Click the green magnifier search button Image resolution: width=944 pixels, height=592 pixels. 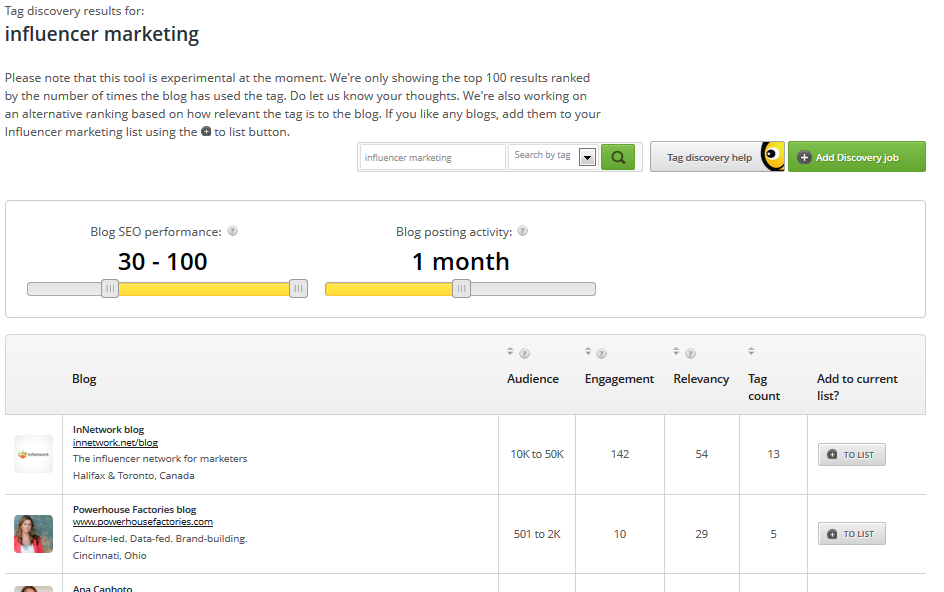coord(618,157)
